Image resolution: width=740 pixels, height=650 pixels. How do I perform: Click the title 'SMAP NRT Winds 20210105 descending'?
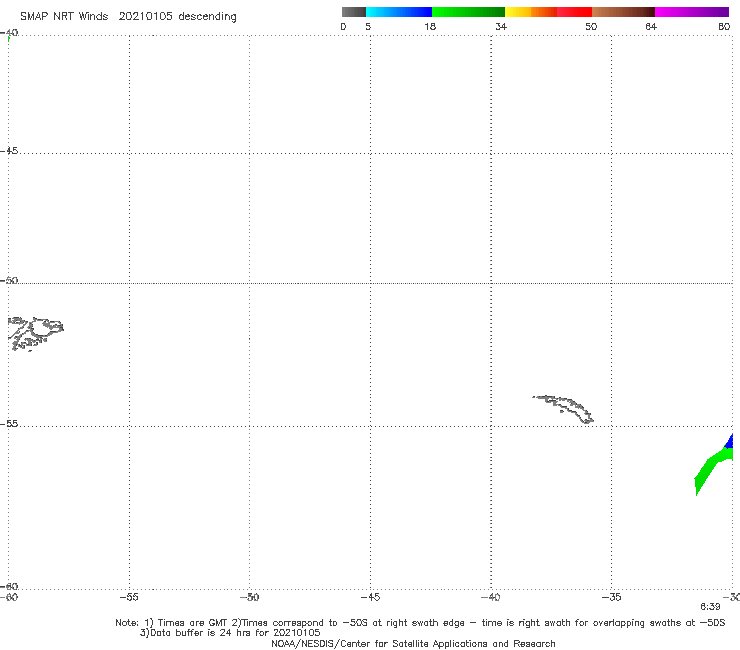[128, 17]
